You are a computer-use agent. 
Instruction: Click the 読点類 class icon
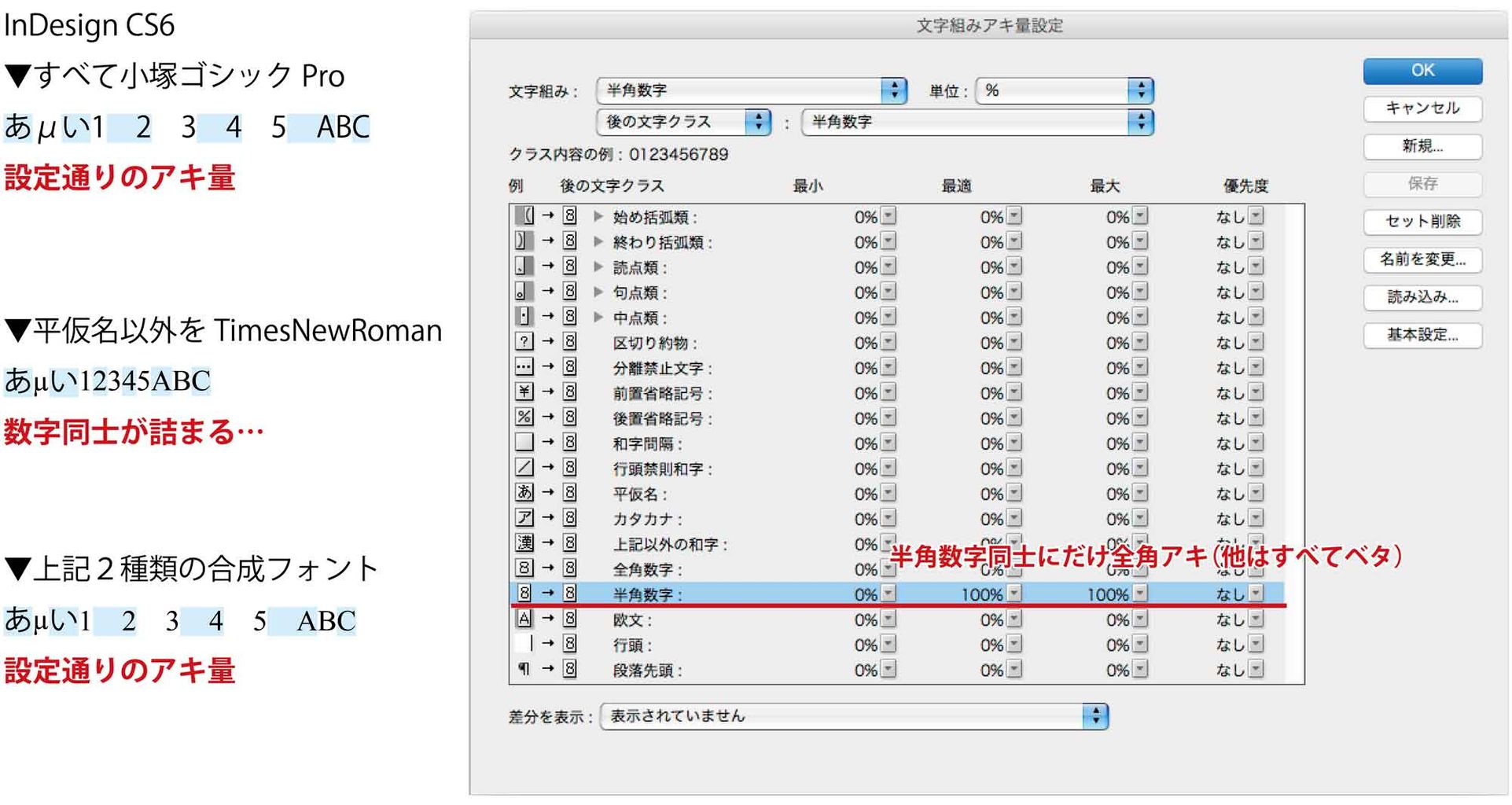524,266
